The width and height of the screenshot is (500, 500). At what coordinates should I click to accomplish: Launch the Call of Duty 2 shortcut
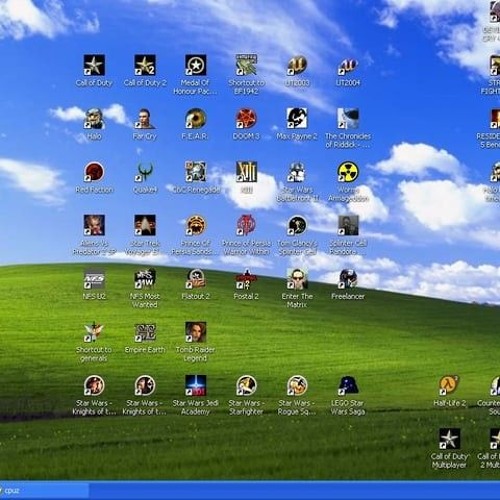click(x=145, y=65)
